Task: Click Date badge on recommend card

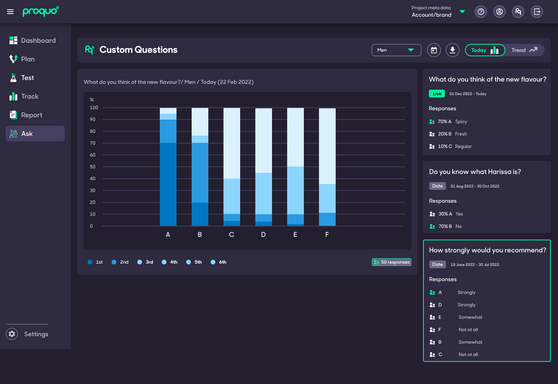Action: coord(437,264)
